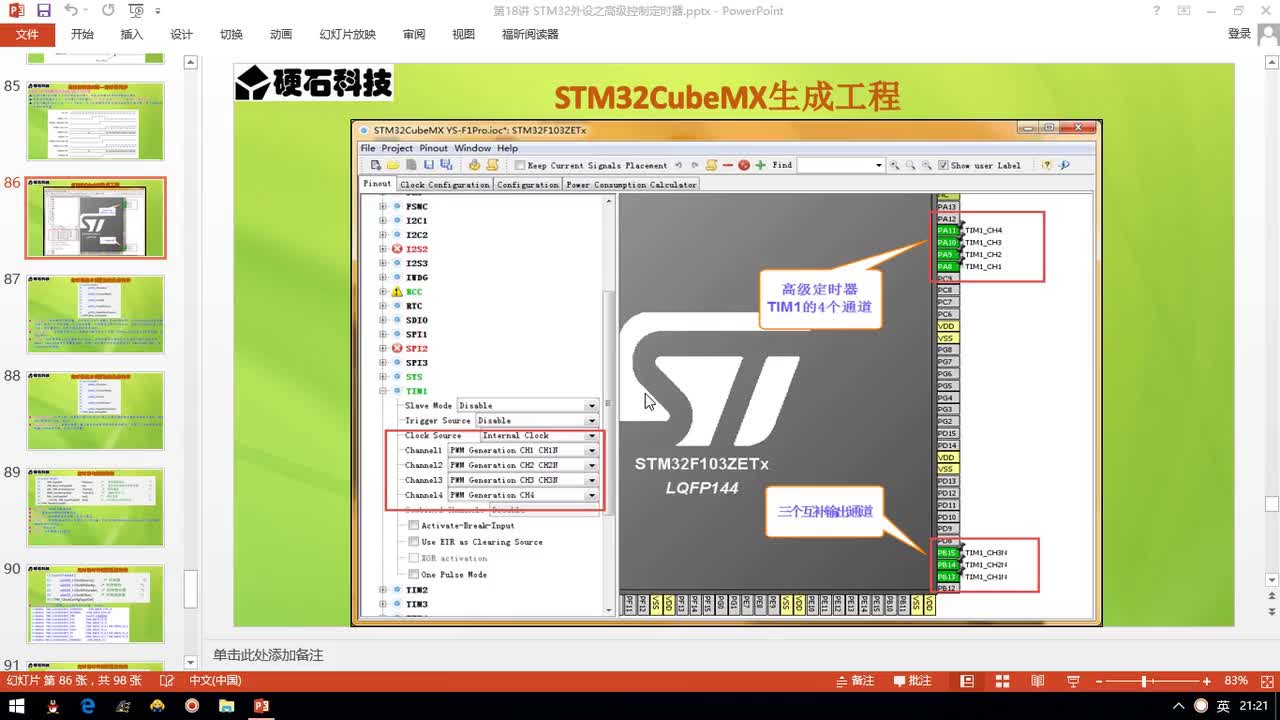
Task: Open the 审阅 ribbon tab
Action: 414,34
